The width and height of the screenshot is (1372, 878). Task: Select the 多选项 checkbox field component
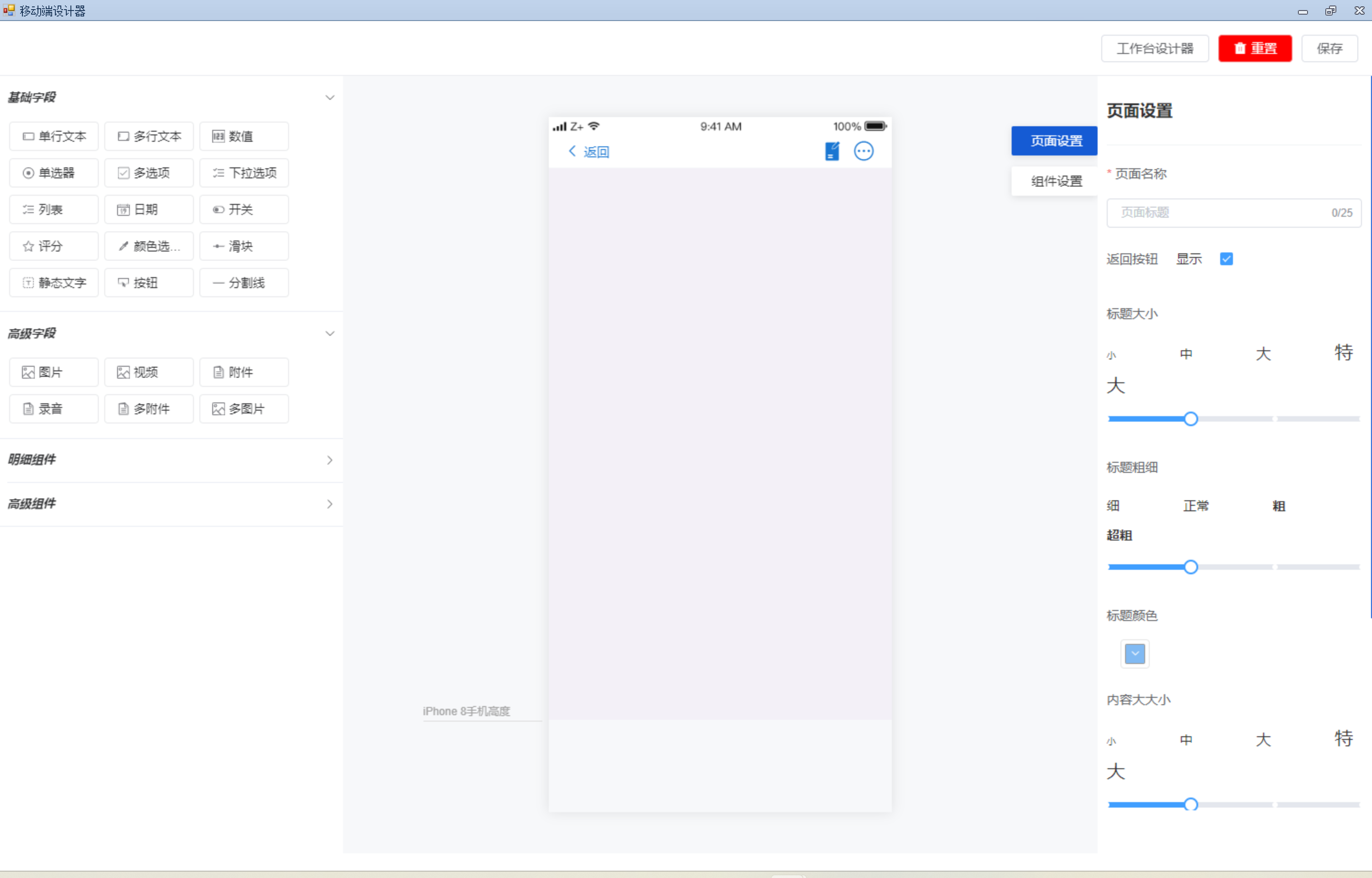coord(148,173)
